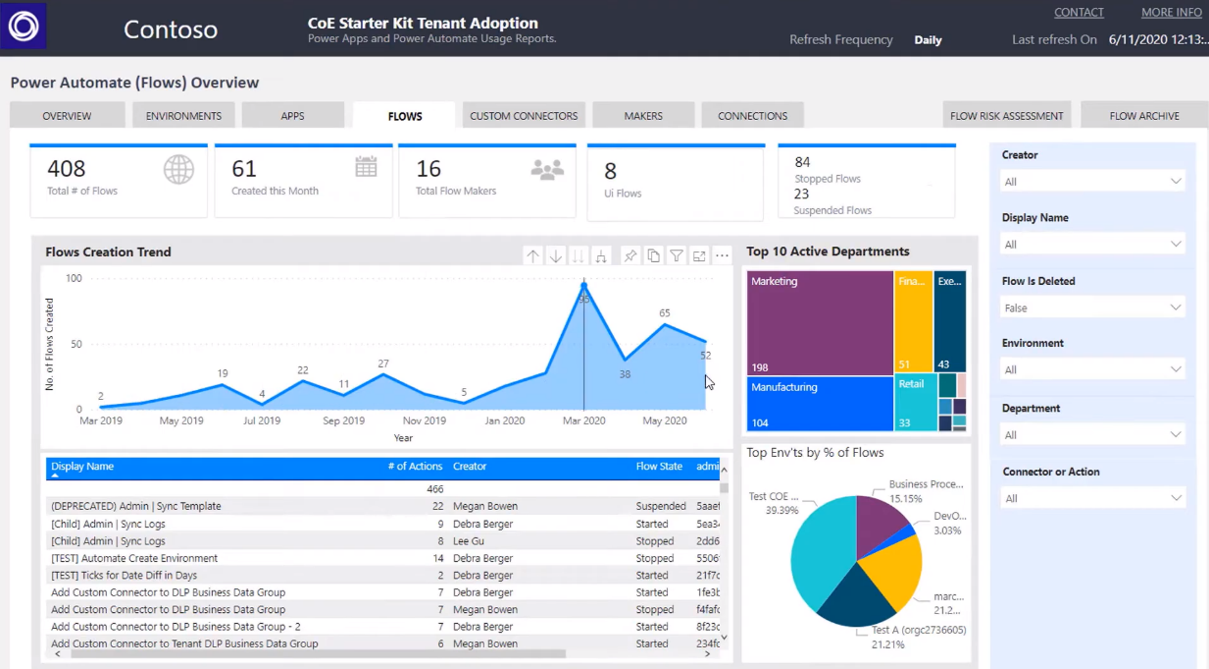Image resolution: width=1209 pixels, height=669 pixels.
Task: Sort table by # of Actions header
Action: (415, 466)
